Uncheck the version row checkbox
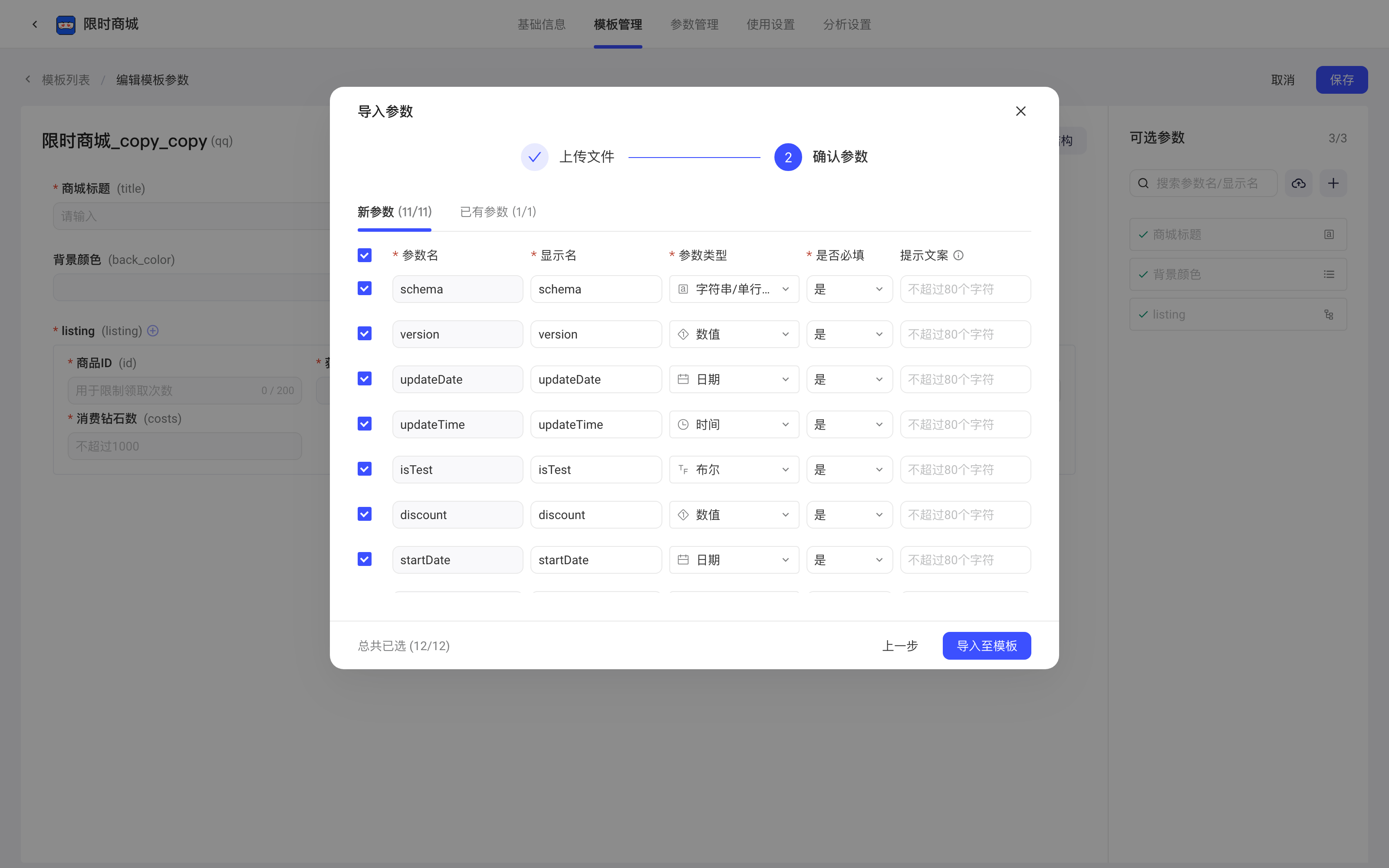Screen dimensions: 1389x868 pos(365,334)
